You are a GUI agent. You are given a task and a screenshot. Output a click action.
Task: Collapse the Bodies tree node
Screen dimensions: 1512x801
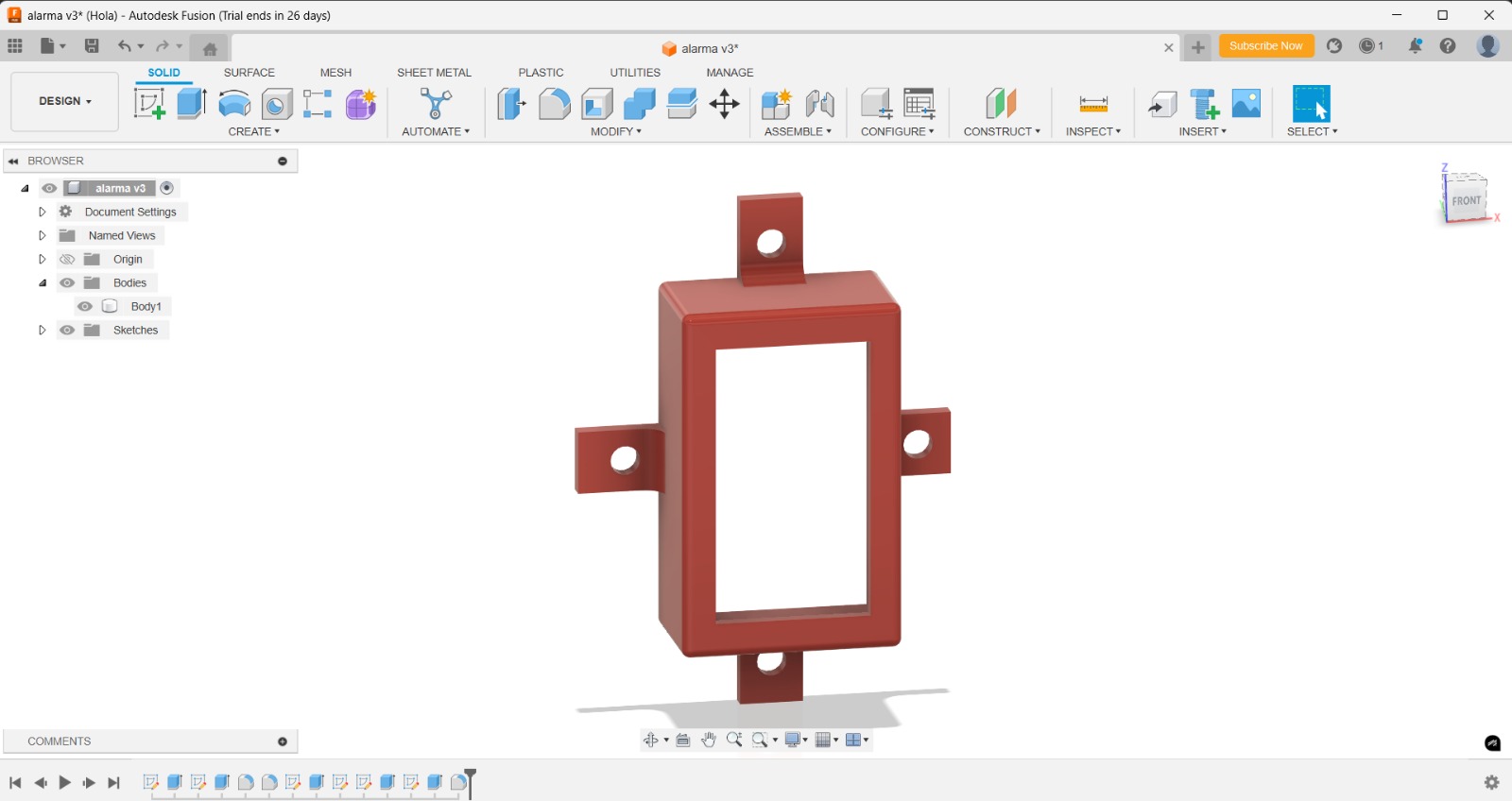(x=42, y=282)
